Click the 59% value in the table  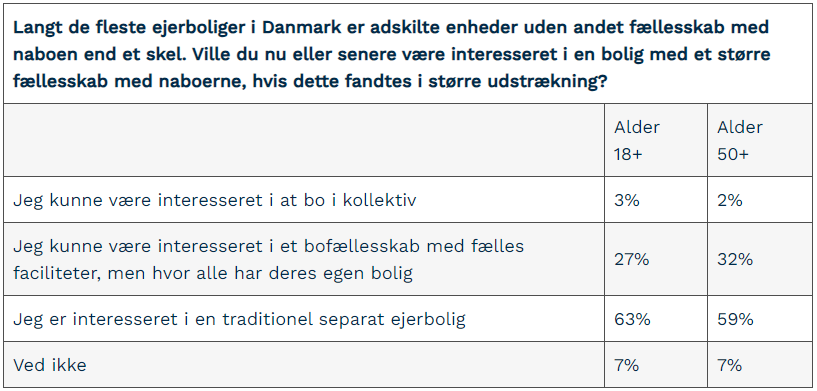[x=735, y=319]
